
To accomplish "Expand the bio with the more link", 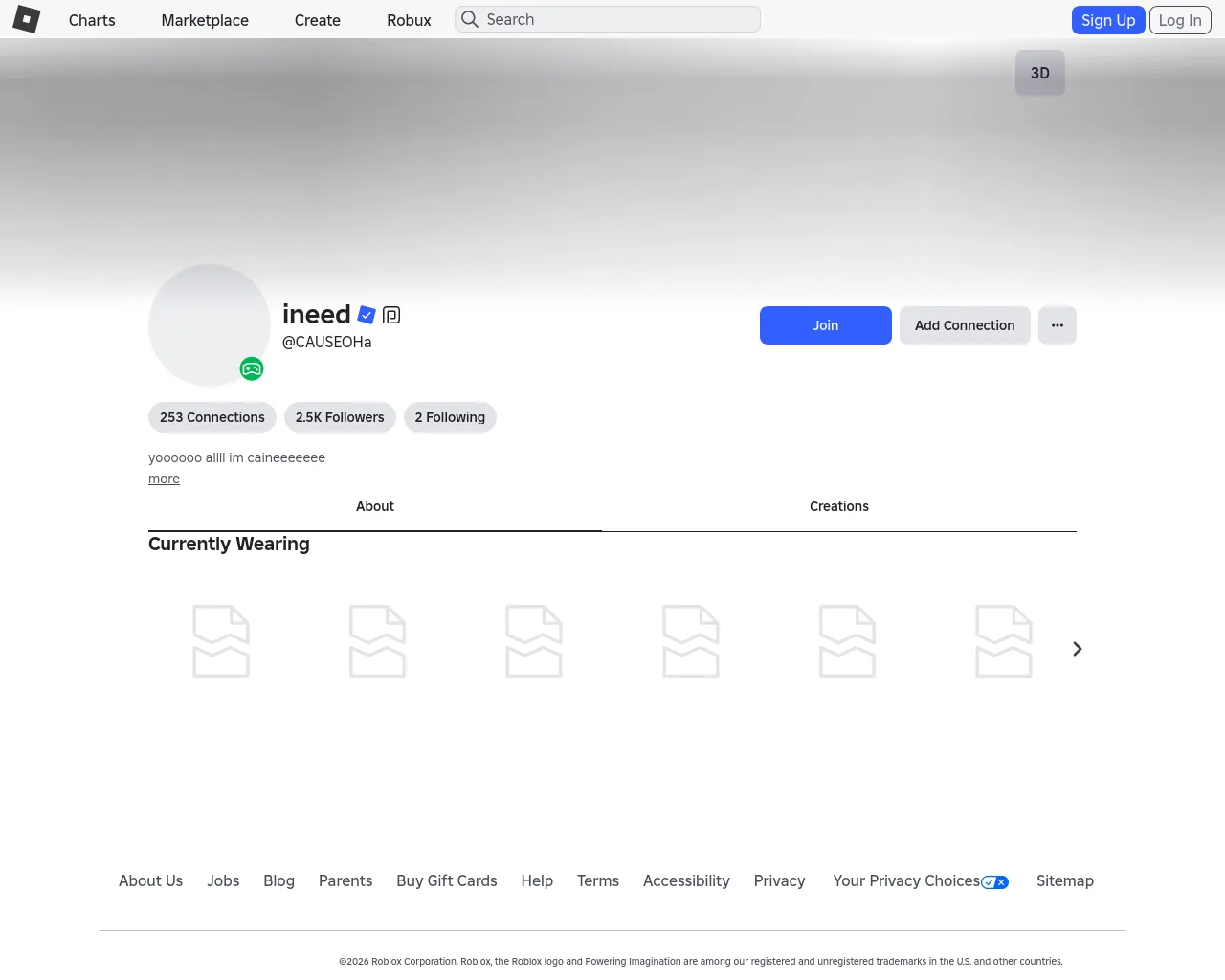I will pos(164,479).
